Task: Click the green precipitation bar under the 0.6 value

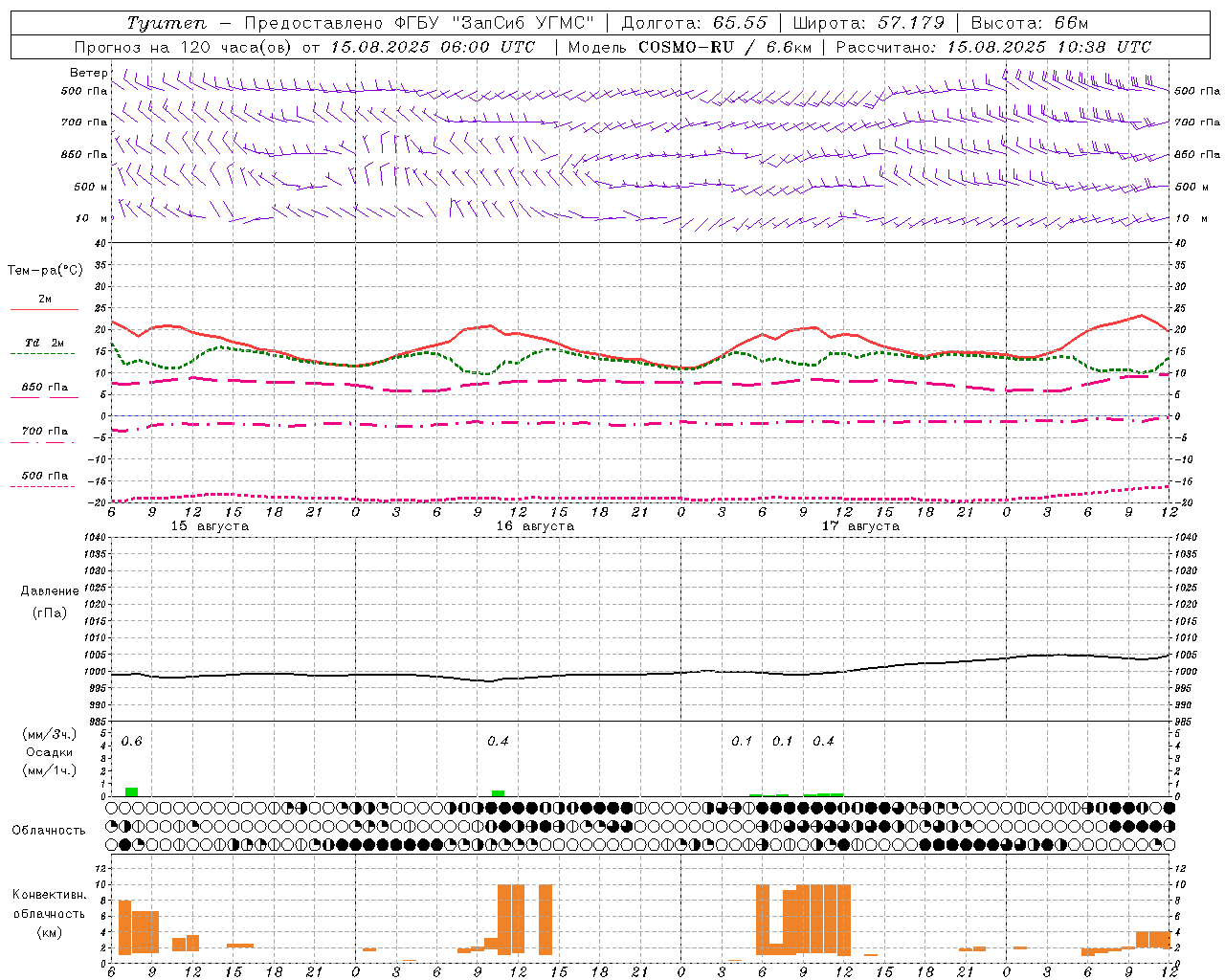Action: (x=131, y=791)
